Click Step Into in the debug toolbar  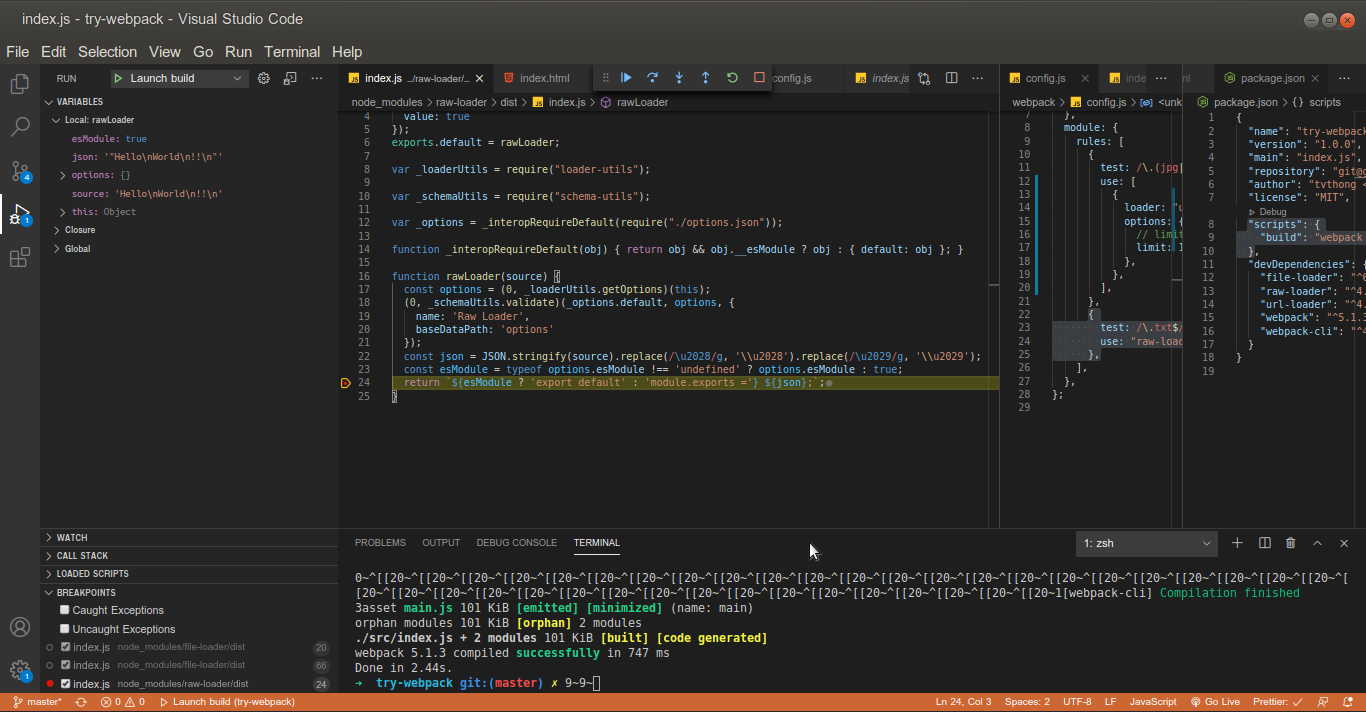coord(679,78)
